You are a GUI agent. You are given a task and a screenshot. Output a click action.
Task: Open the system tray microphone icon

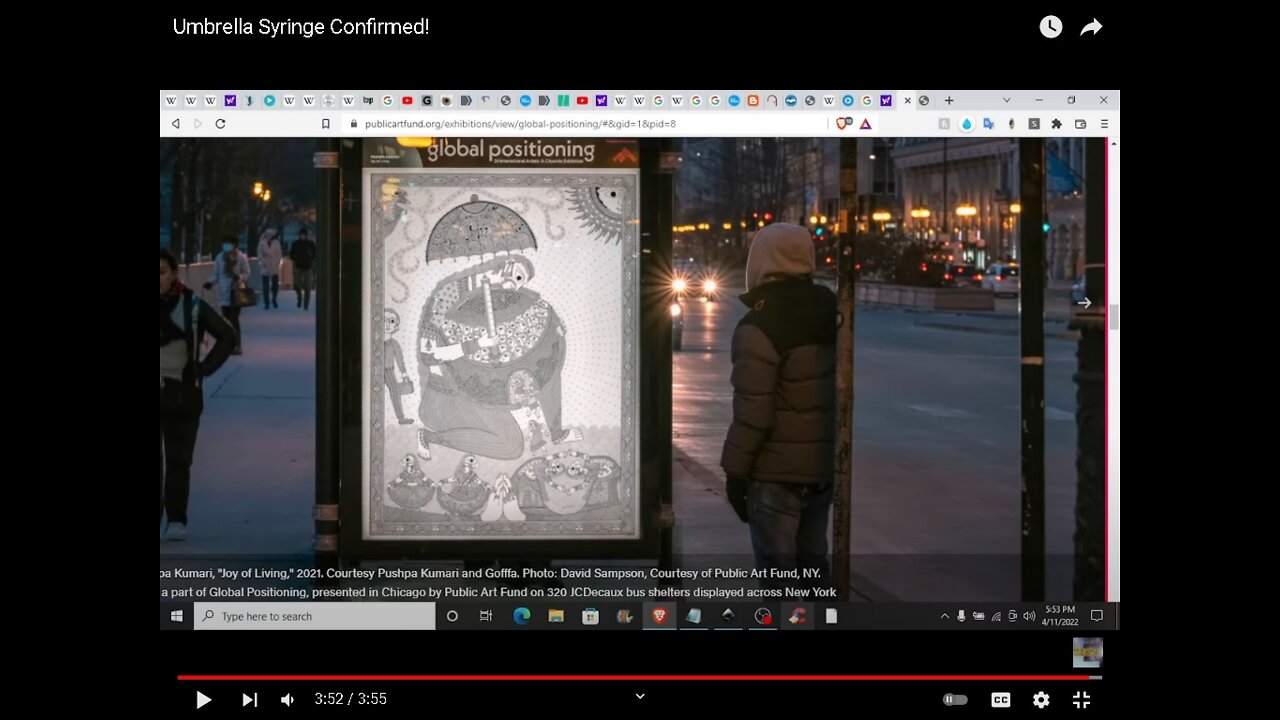point(962,616)
